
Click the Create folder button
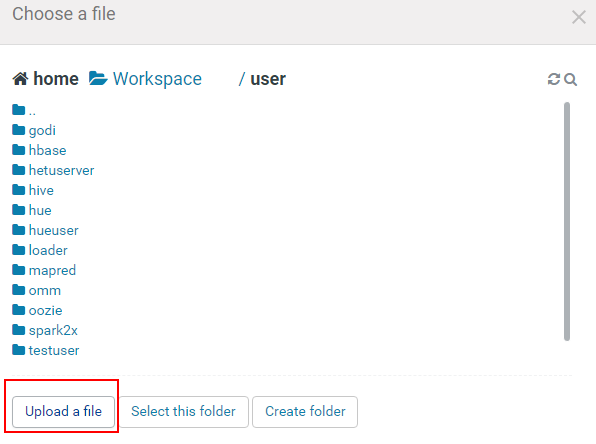click(305, 412)
